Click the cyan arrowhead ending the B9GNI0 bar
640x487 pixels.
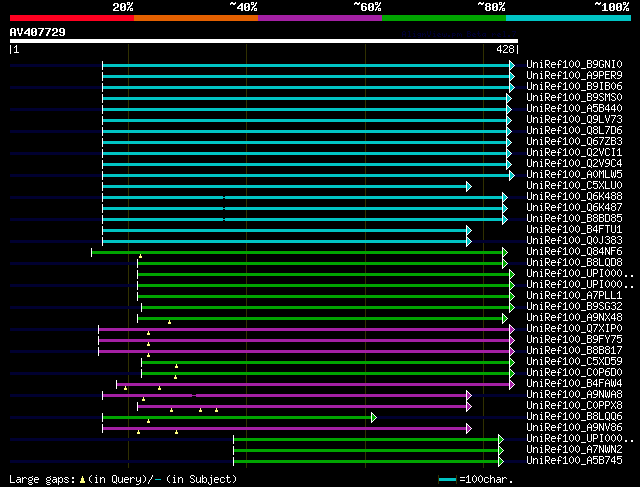point(512,65)
